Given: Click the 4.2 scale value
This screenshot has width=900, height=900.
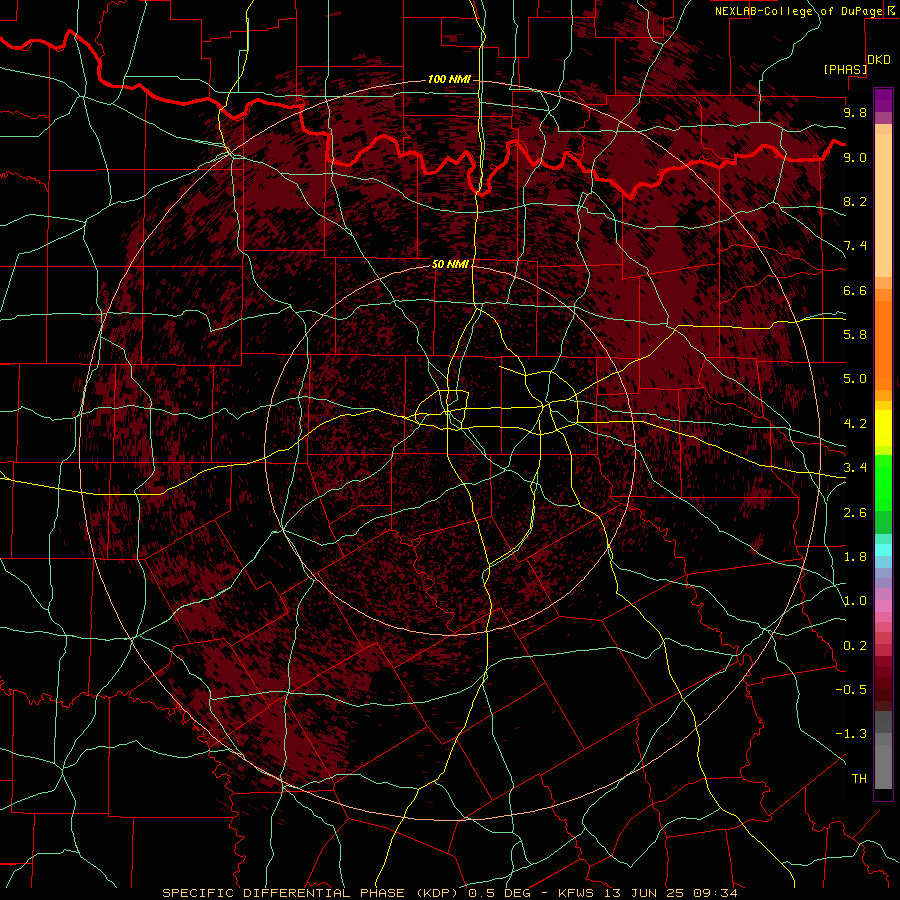Looking at the screenshot, I should click(x=855, y=424).
